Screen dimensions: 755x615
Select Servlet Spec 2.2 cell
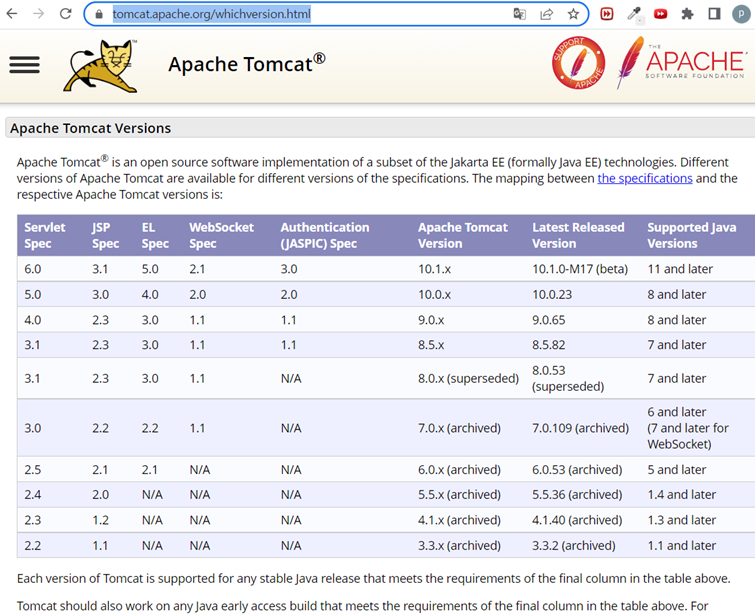(33, 546)
